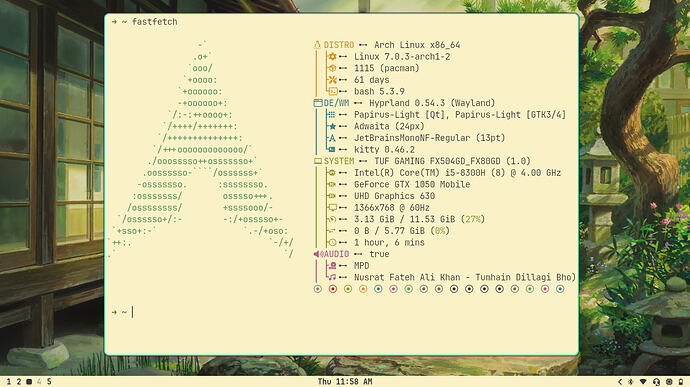The height and width of the screenshot is (387, 690).
Task: Click the Papirus-Light [GTK3/4] text
Action: click(510, 114)
